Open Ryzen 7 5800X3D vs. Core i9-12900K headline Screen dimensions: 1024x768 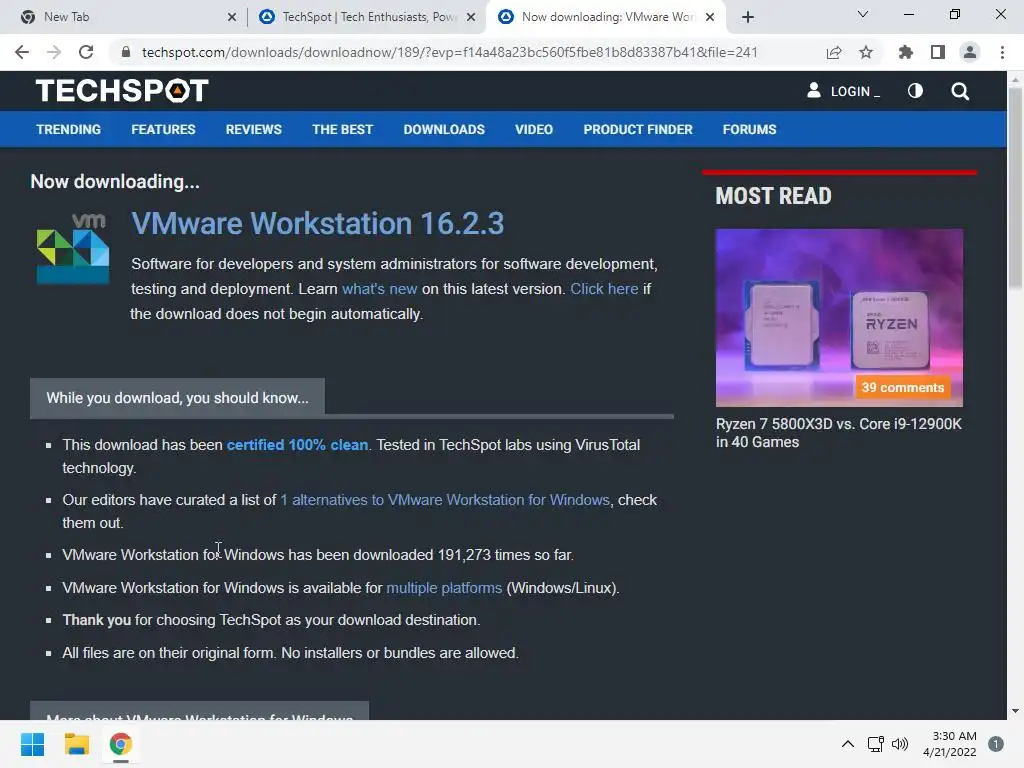(839, 433)
